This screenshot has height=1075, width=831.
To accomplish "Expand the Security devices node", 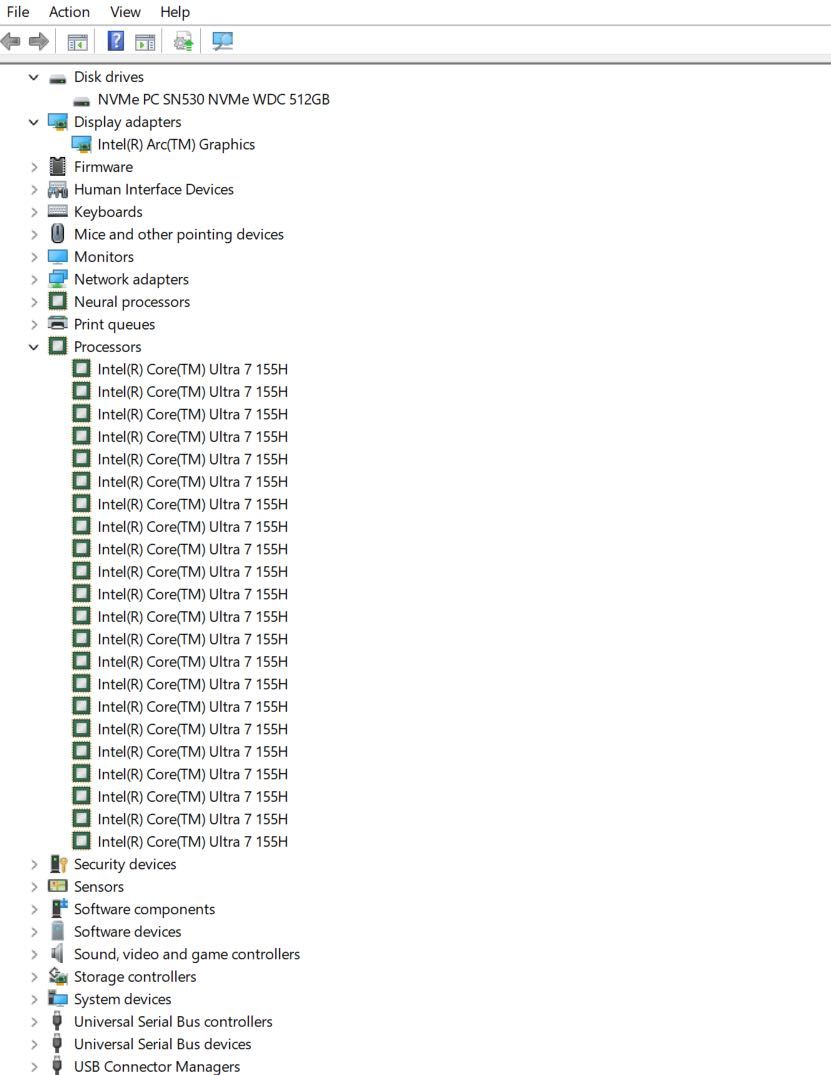I will click(x=34, y=865).
